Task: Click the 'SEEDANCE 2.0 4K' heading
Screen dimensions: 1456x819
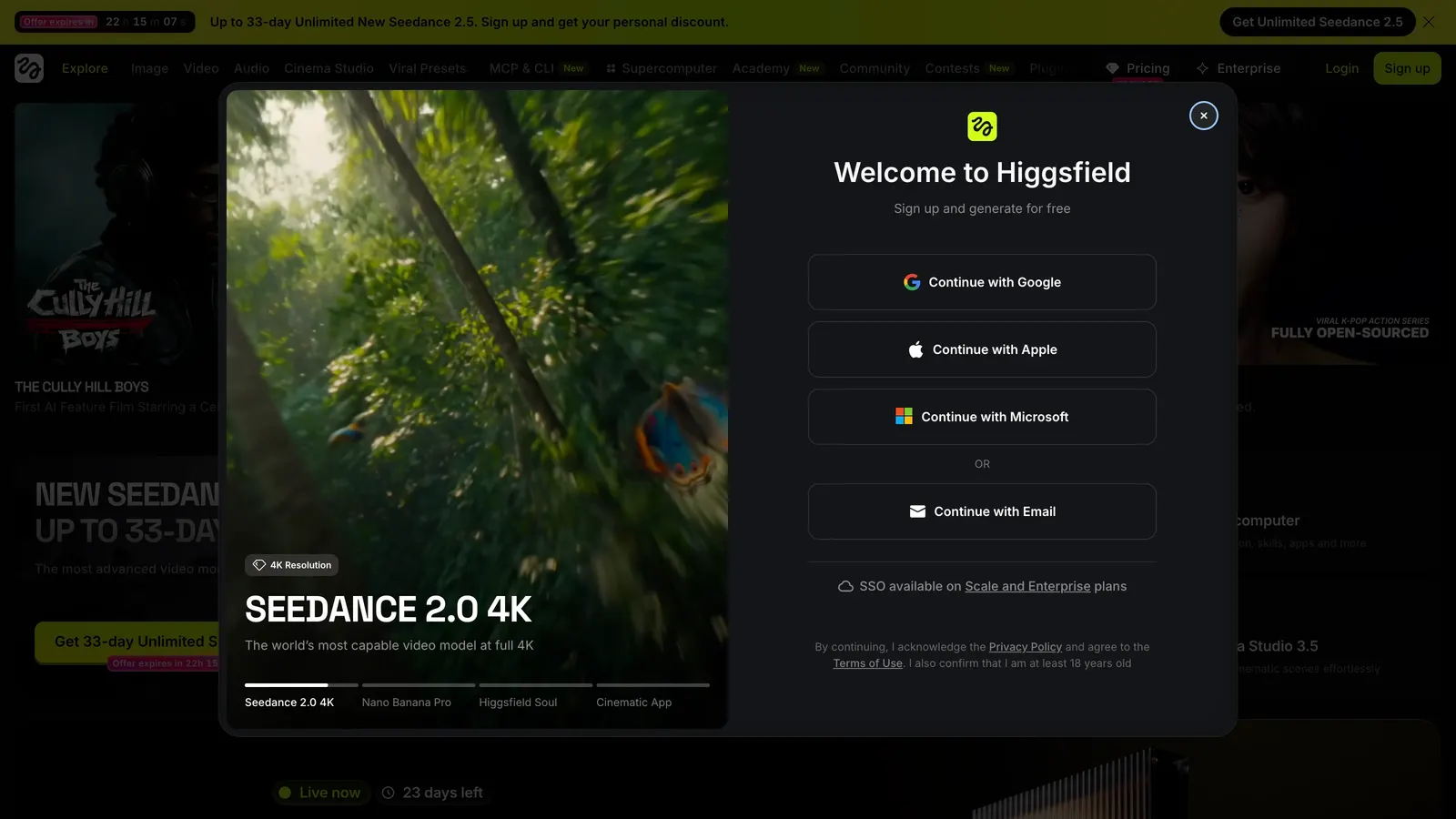Action: pos(389,610)
